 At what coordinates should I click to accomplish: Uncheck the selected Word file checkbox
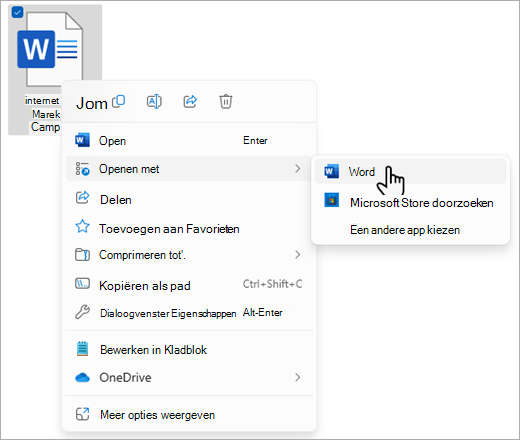[17, 13]
